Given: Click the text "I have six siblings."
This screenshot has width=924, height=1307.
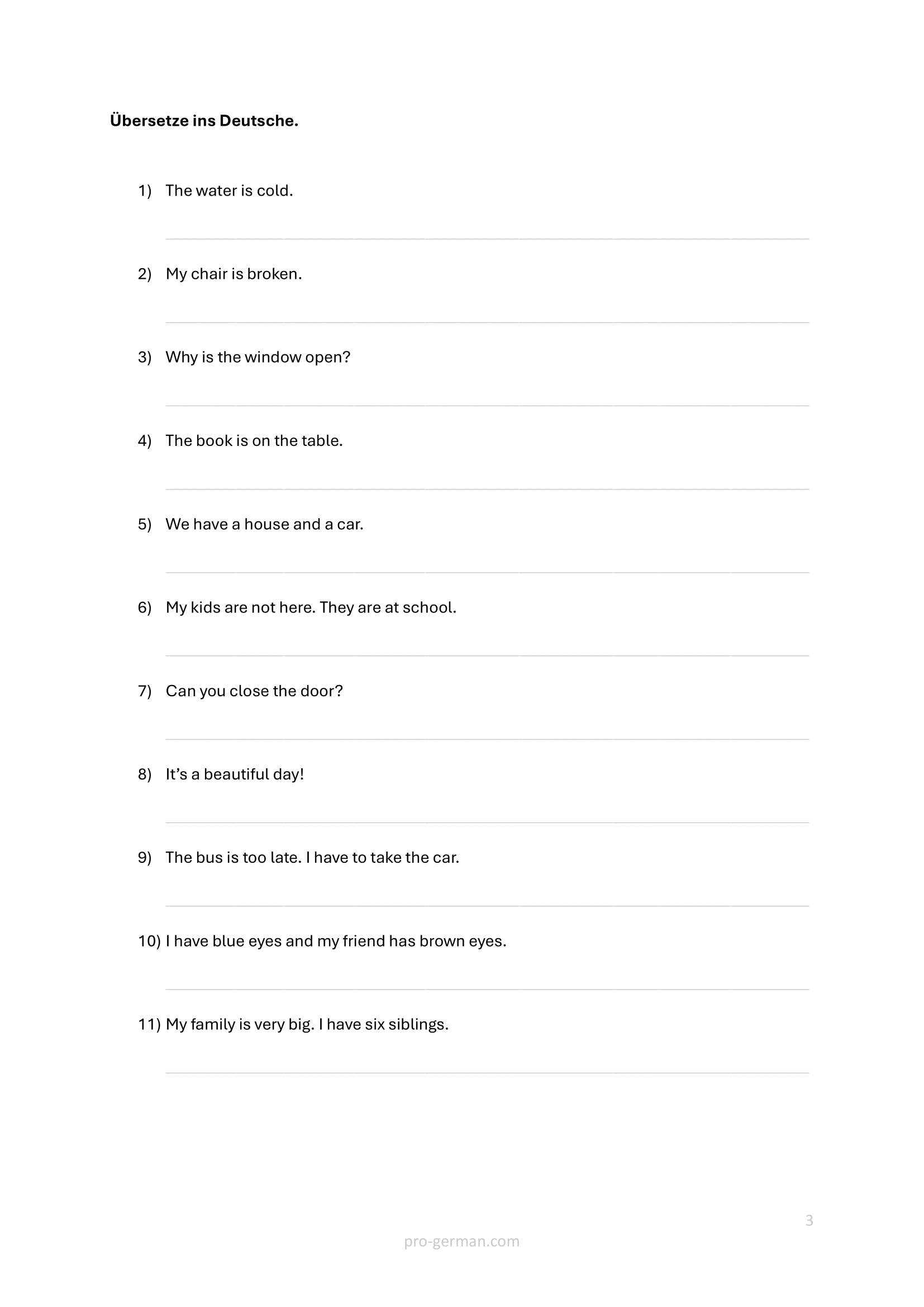Looking at the screenshot, I should tap(383, 1025).
